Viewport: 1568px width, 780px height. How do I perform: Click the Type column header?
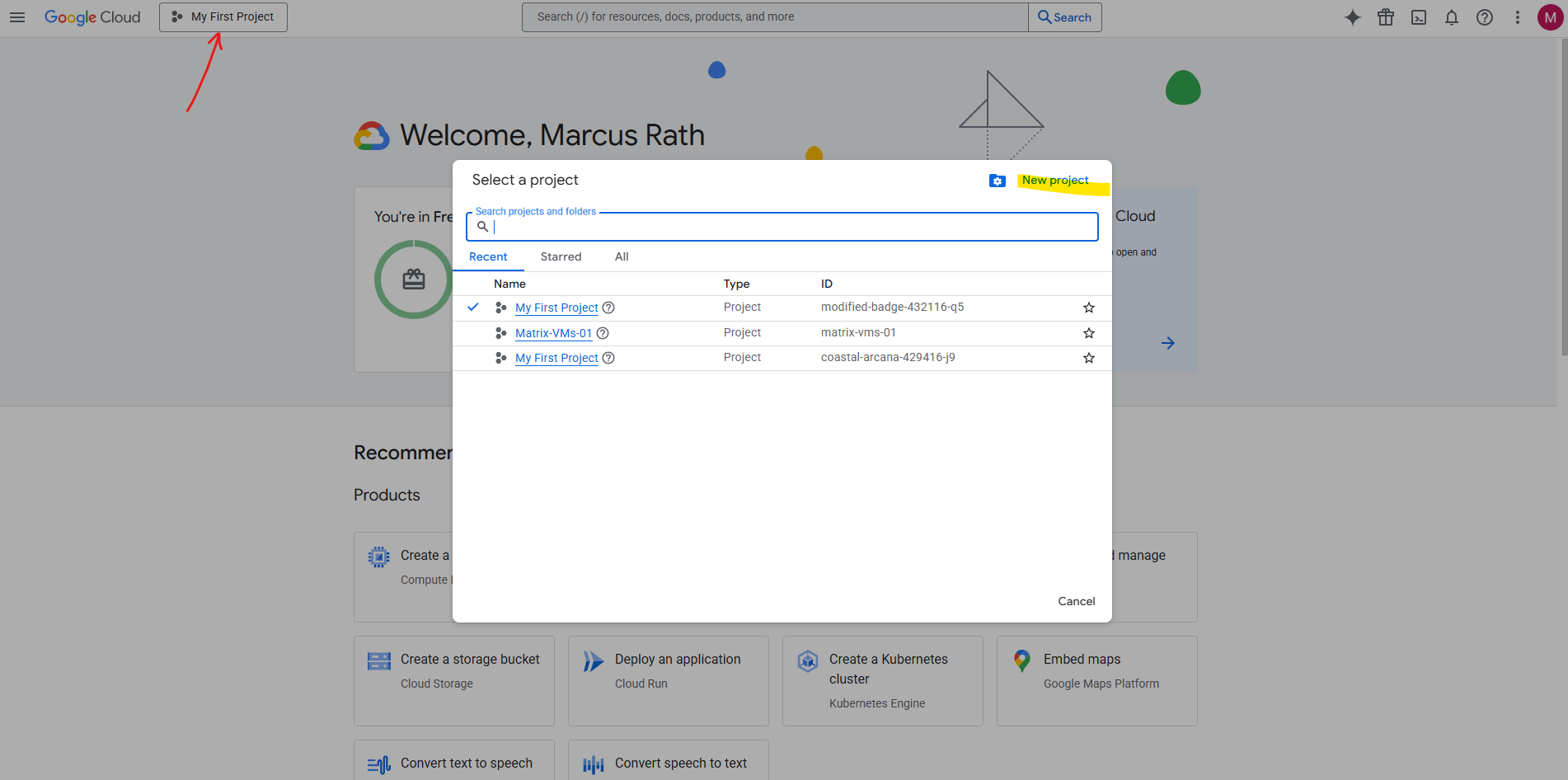[x=736, y=284]
